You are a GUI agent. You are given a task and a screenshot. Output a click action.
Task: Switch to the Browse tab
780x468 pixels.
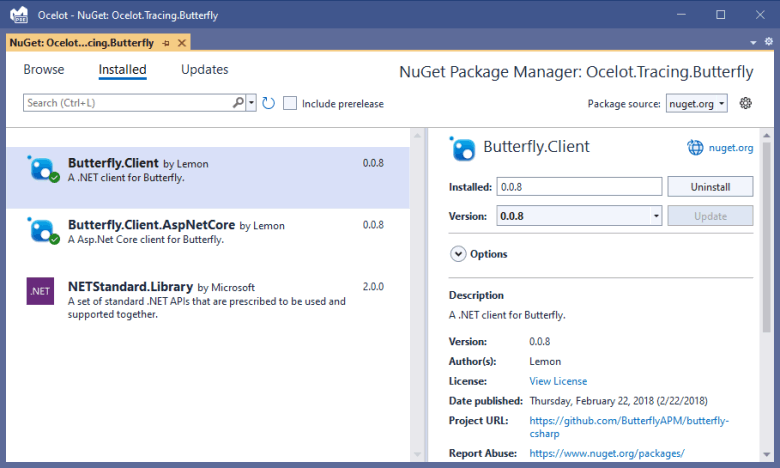44,70
